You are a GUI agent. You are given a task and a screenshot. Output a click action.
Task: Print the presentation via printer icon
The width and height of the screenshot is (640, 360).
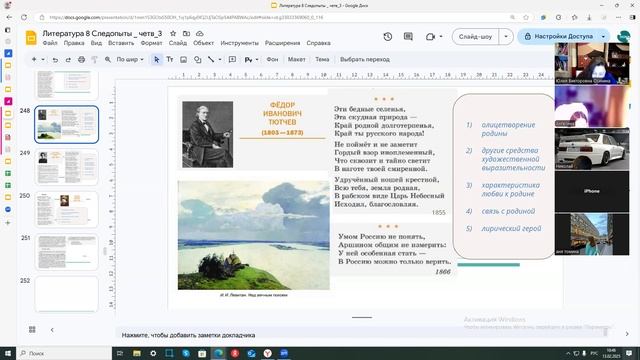click(x=81, y=60)
